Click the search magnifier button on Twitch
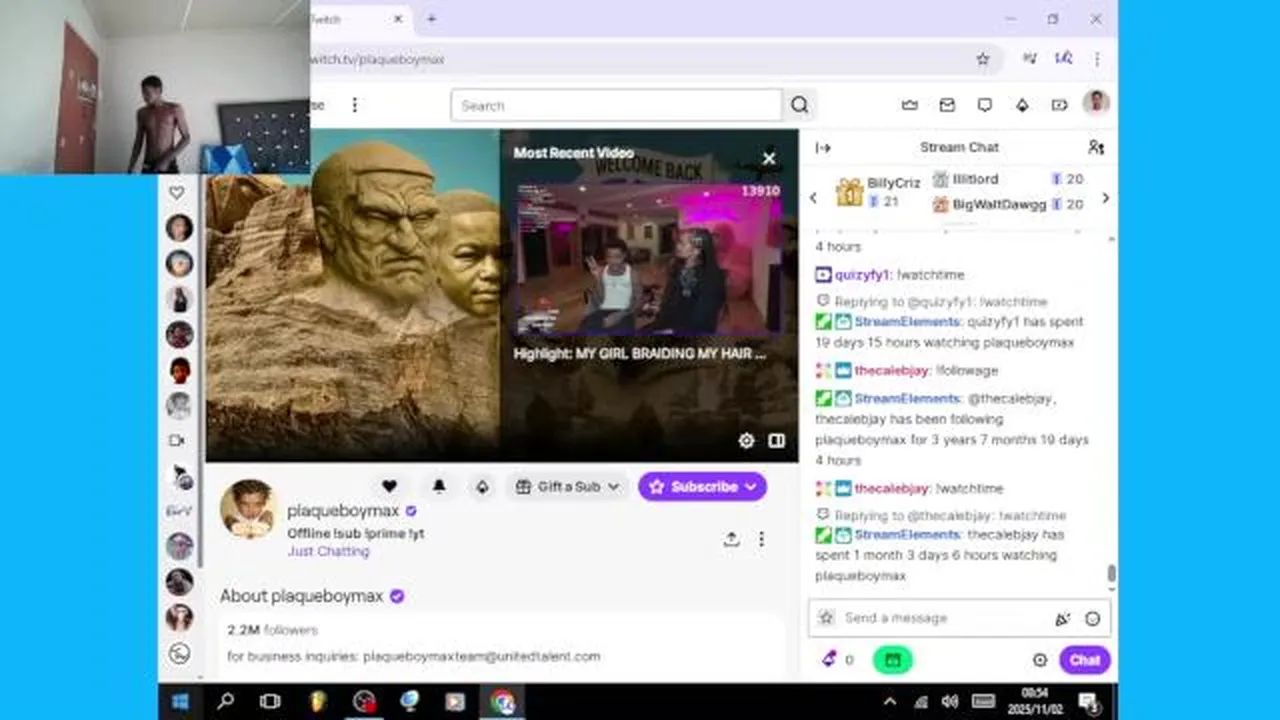 pyautogui.click(x=800, y=105)
